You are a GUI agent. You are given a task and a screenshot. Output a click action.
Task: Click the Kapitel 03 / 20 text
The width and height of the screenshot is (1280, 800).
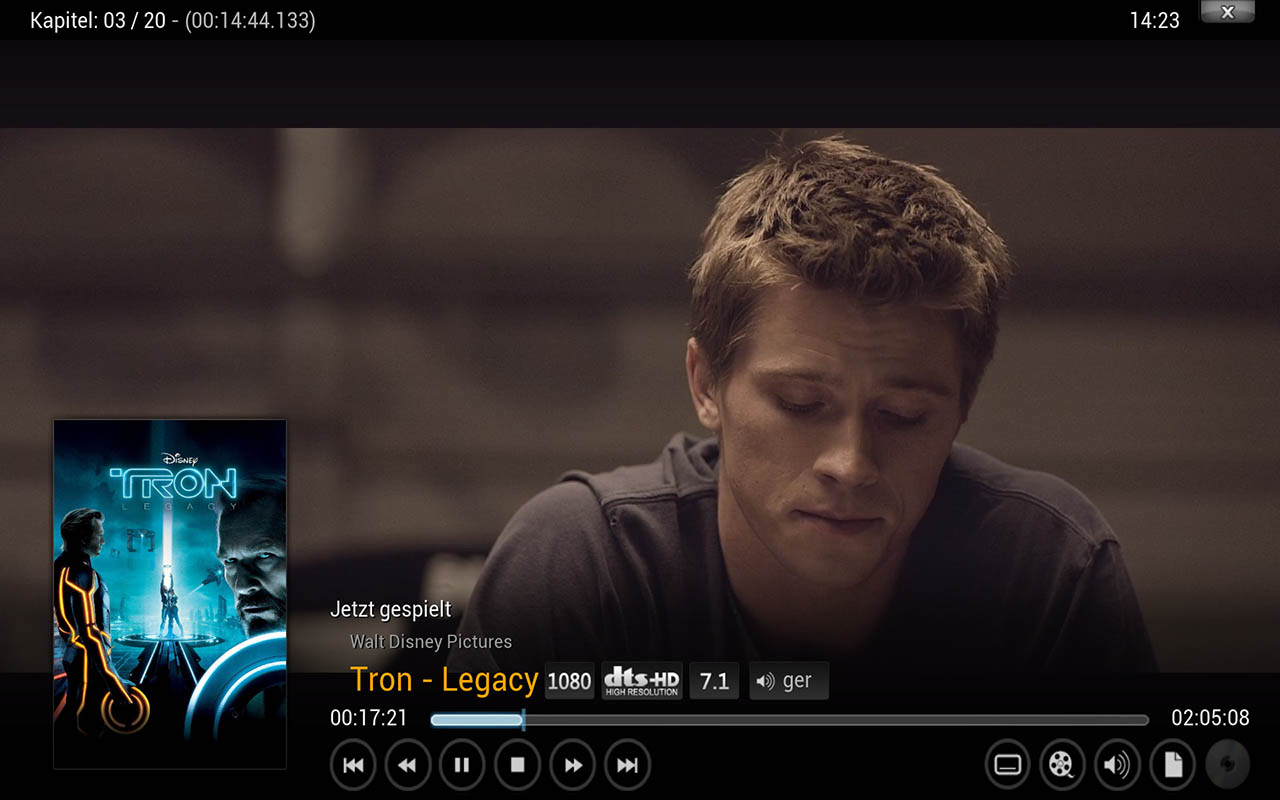[x=98, y=20]
